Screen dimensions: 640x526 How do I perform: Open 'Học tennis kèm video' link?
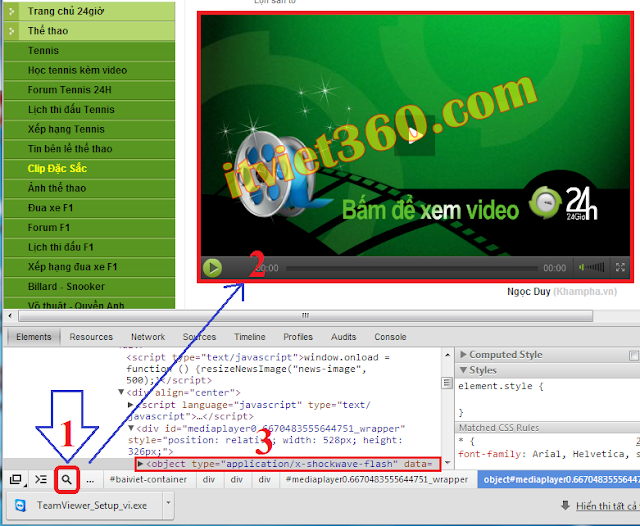click(89, 70)
